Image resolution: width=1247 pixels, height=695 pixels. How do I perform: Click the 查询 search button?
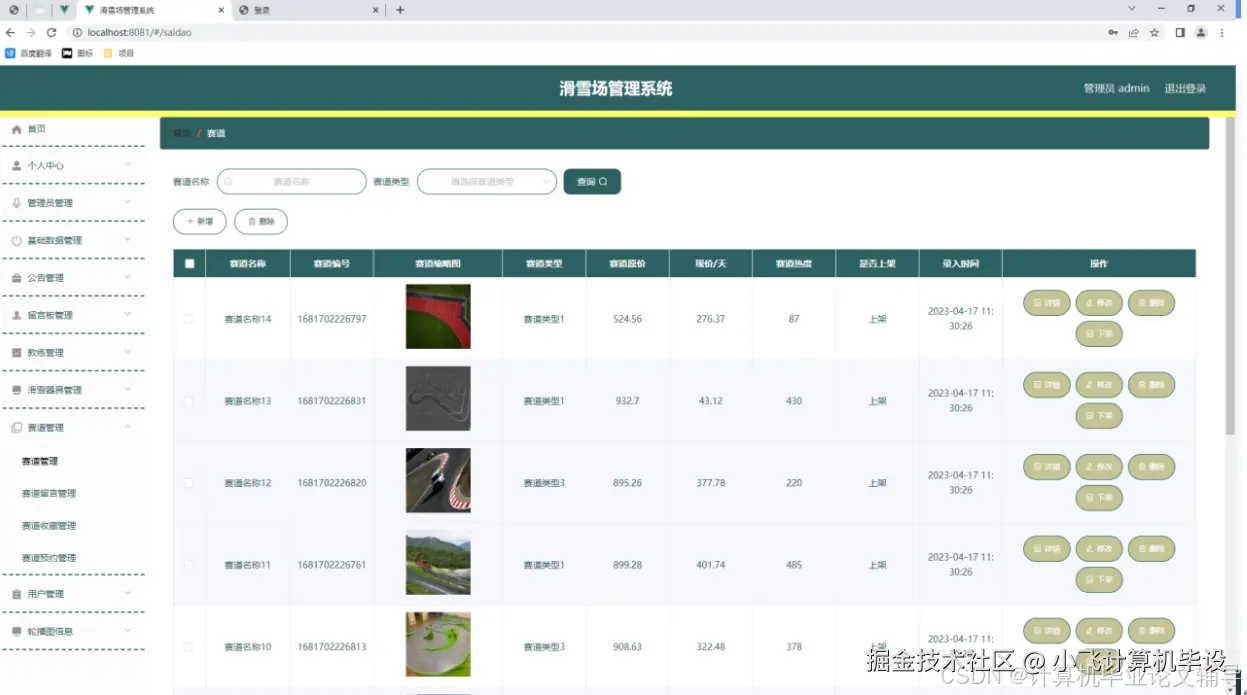click(592, 182)
